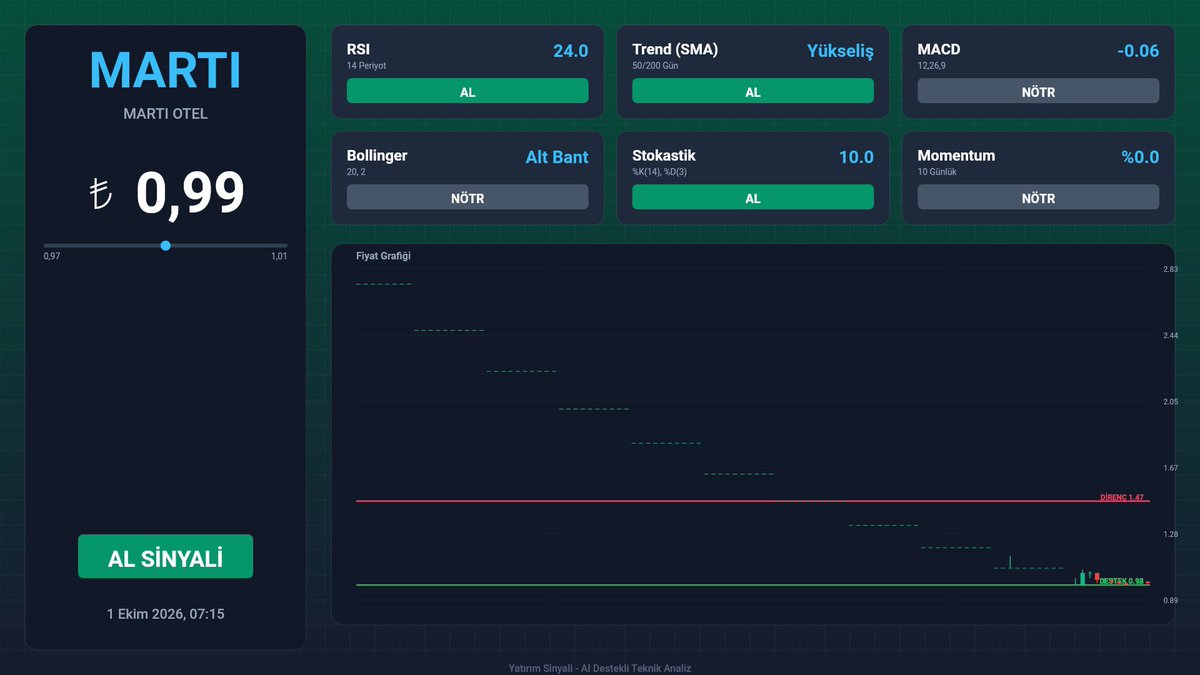The height and width of the screenshot is (675, 1200).
Task: Click the 2.05 price axis label
Action: click(x=1170, y=402)
